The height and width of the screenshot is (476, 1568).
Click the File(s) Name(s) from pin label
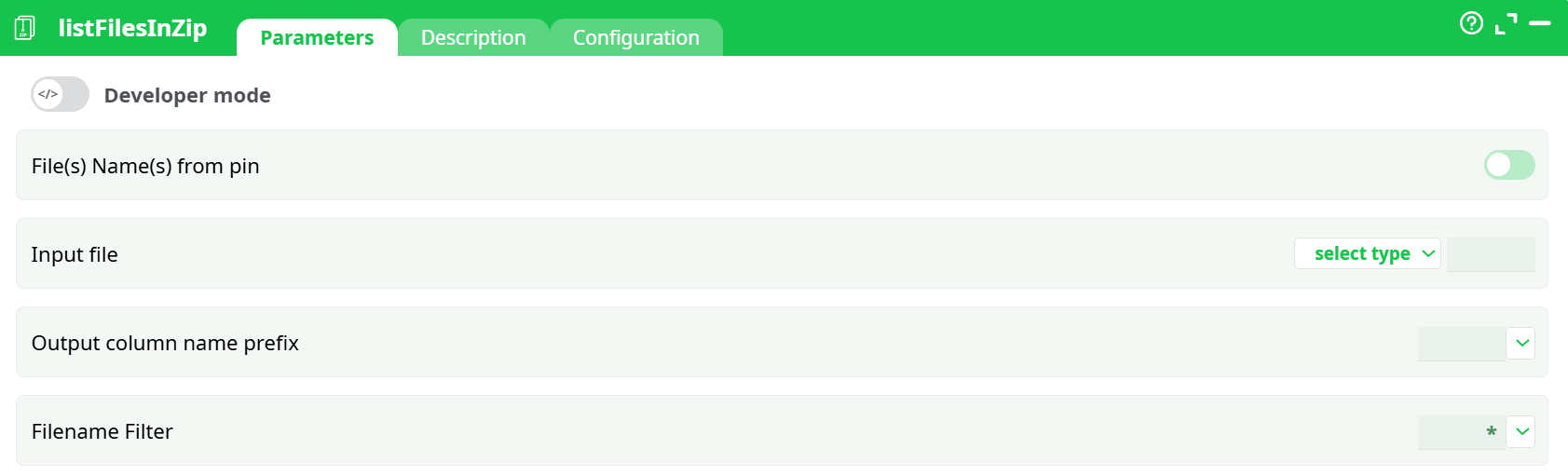145,166
